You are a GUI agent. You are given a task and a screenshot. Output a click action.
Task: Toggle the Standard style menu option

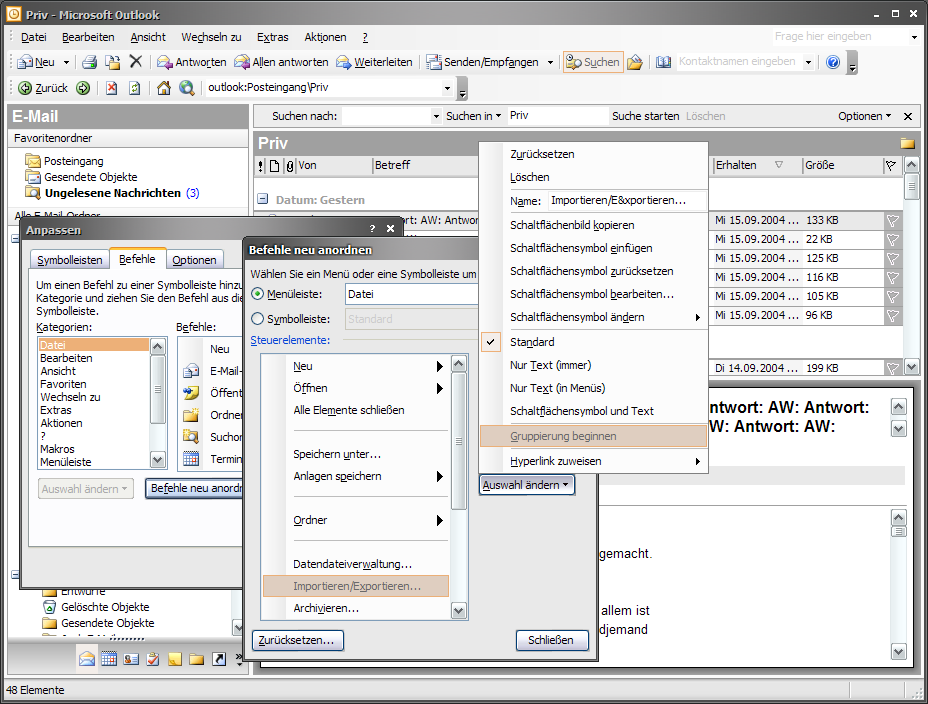point(593,342)
